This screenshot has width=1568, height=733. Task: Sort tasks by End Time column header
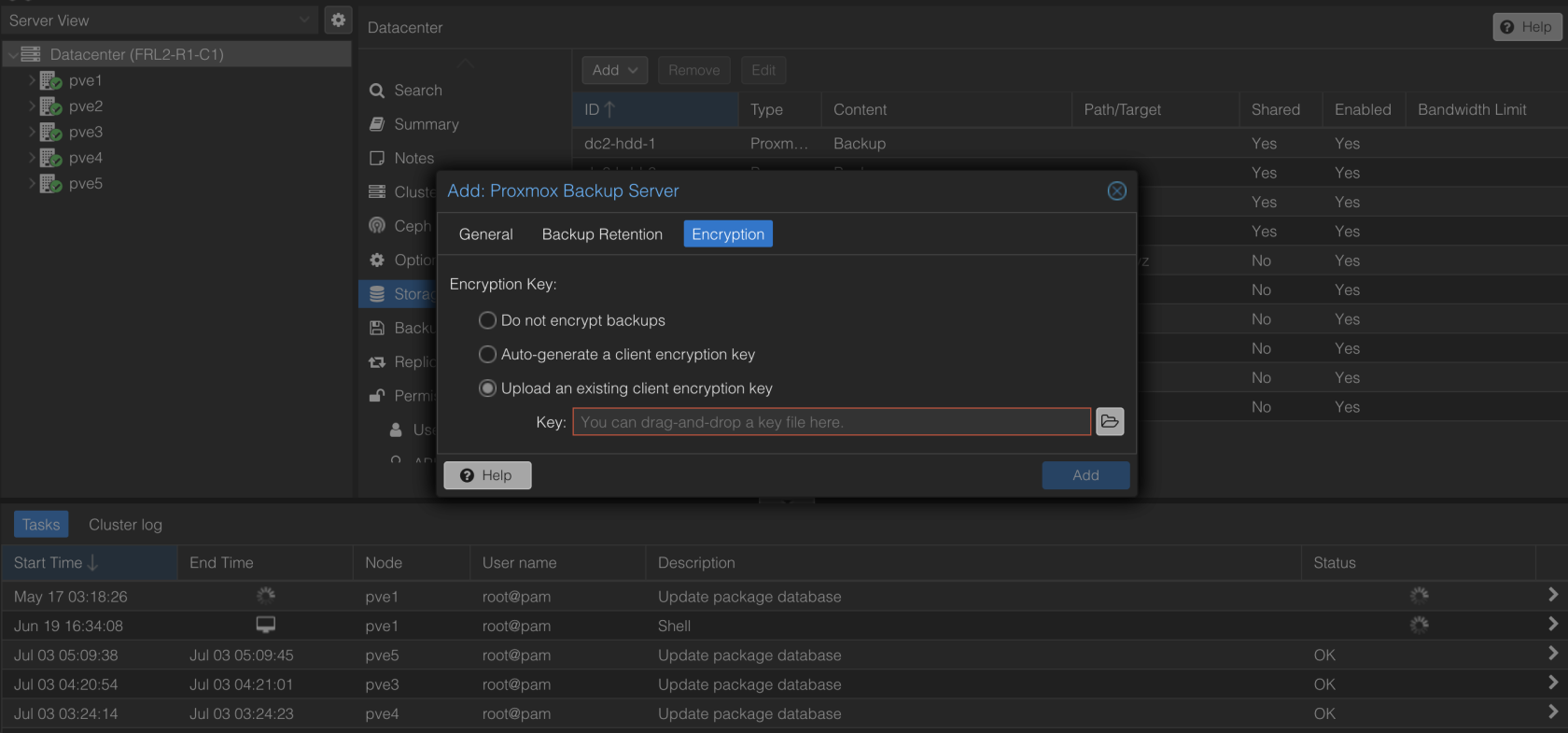pos(265,563)
